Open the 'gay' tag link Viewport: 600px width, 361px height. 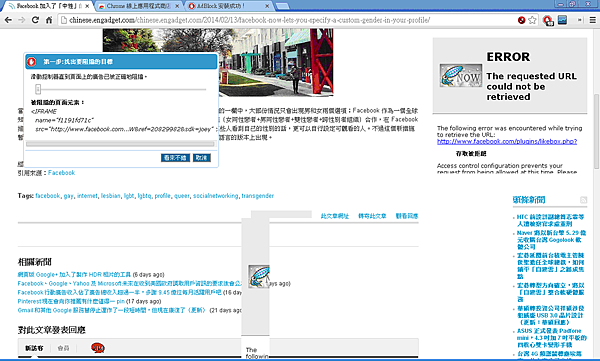68,196
